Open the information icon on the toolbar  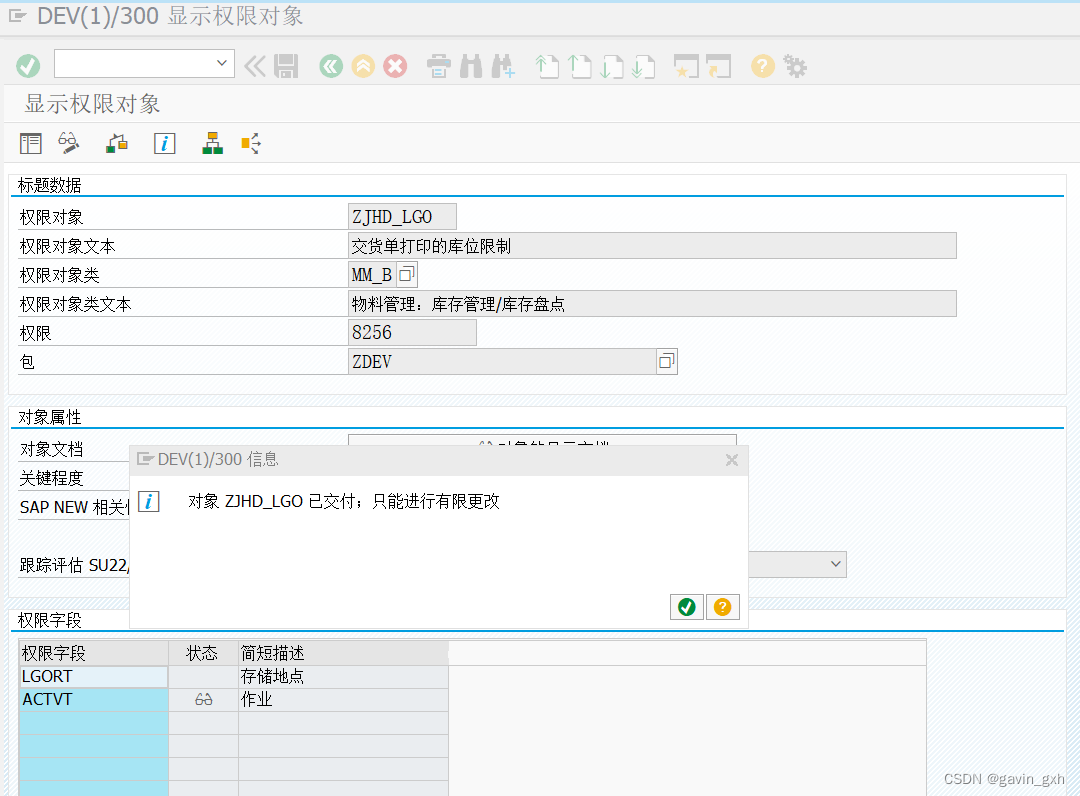(x=164, y=143)
